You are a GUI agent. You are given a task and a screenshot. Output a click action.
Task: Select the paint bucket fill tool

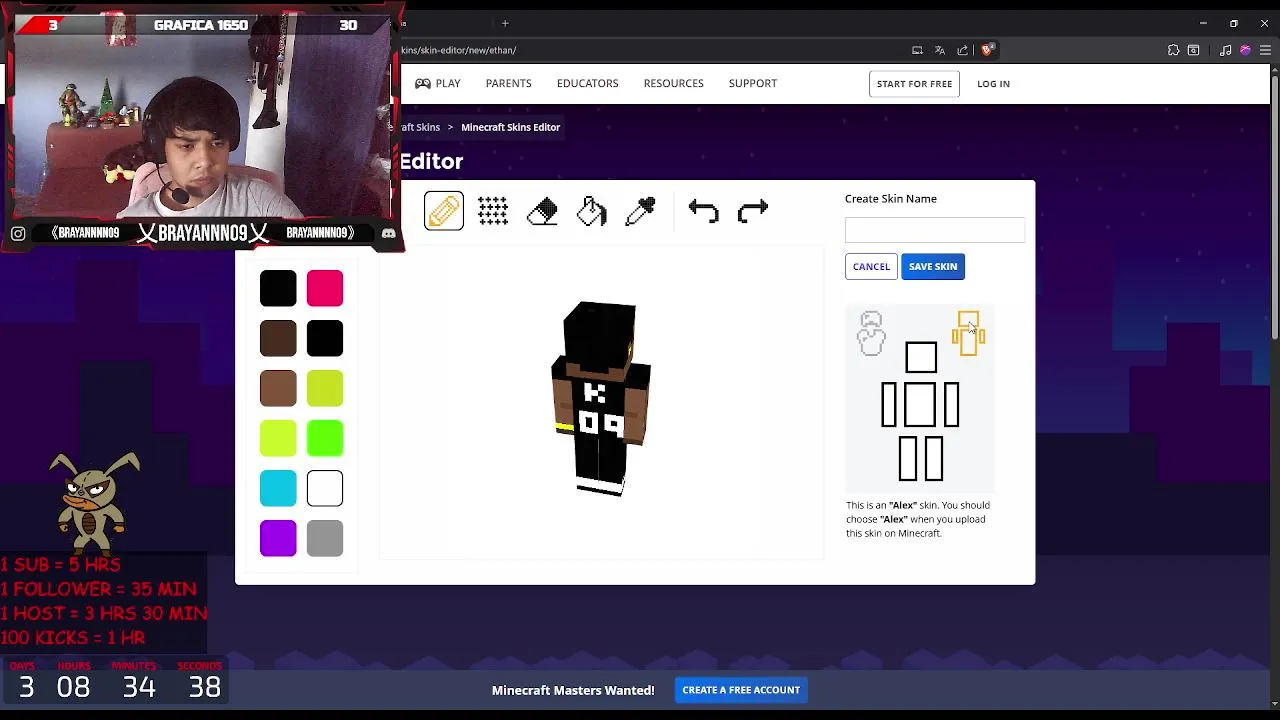591,210
